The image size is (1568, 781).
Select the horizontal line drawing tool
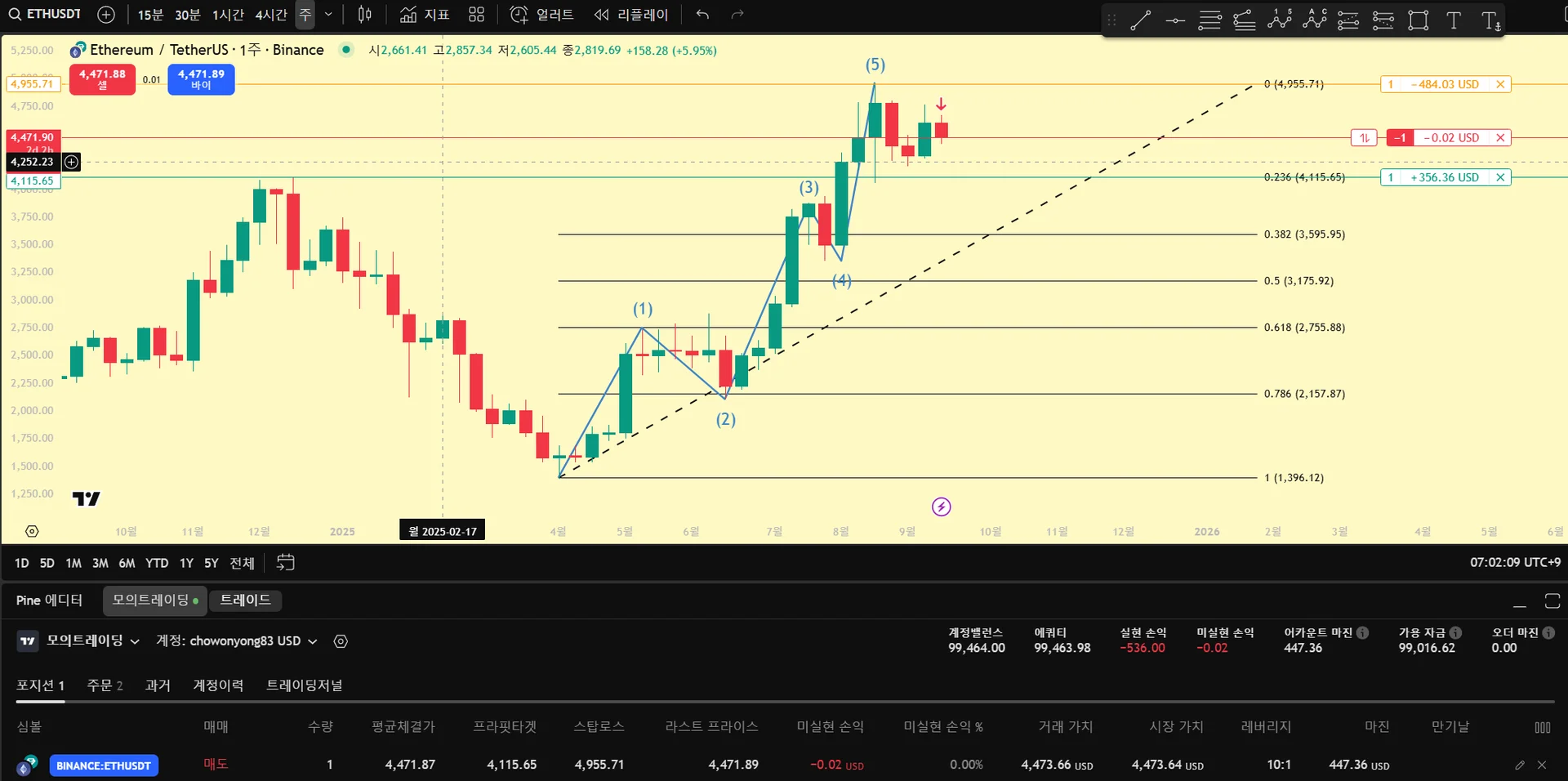click(x=1175, y=20)
